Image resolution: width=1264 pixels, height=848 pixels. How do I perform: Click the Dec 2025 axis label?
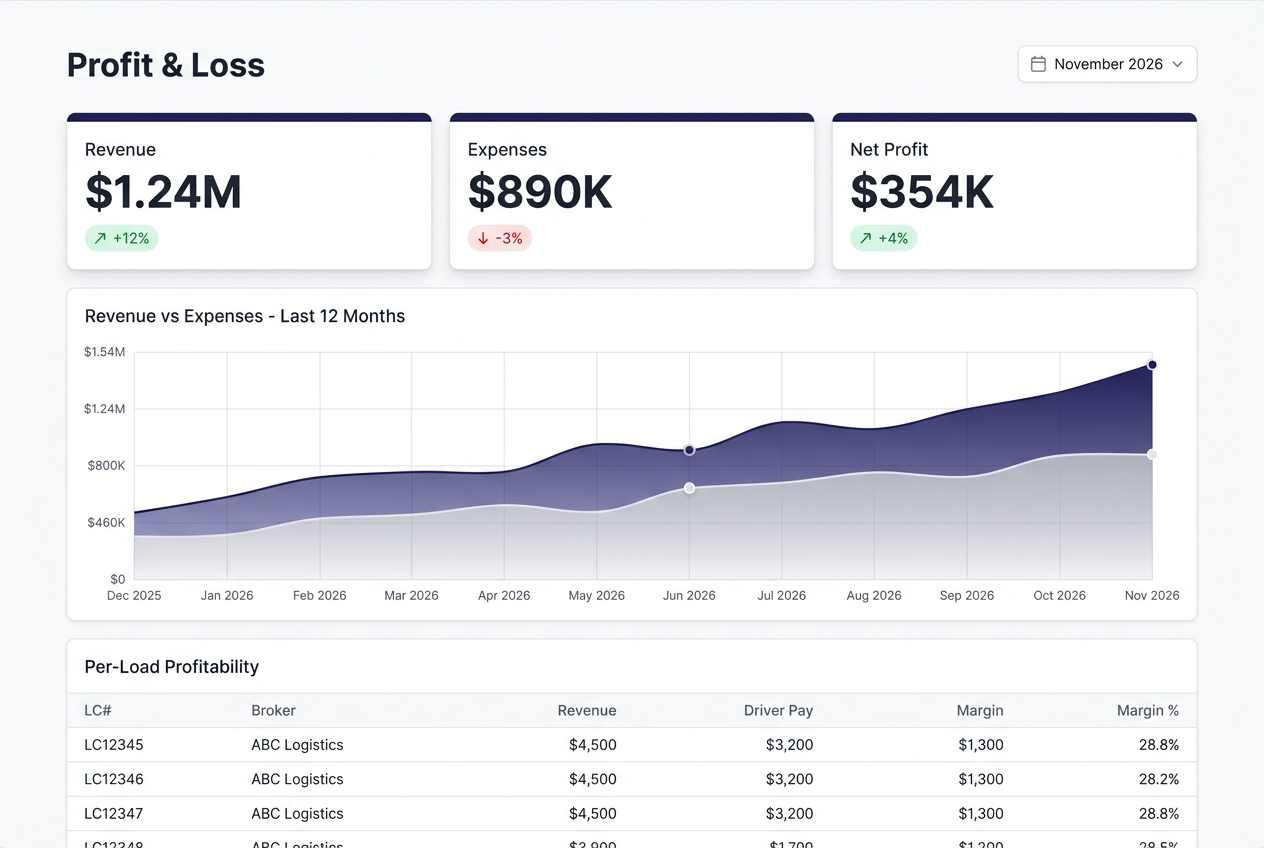134,595
